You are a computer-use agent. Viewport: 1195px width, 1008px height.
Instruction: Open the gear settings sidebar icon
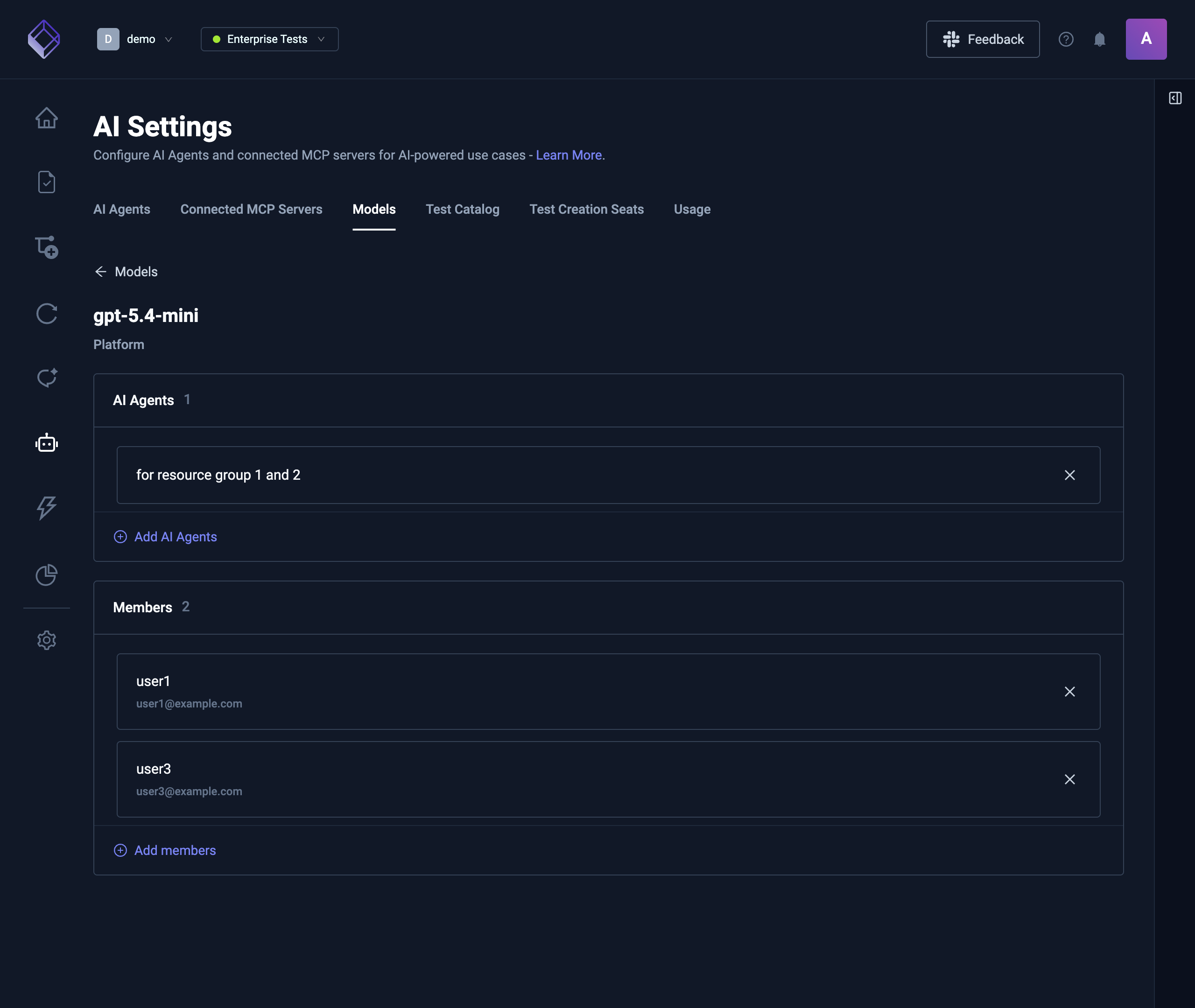tap(46, 640)
